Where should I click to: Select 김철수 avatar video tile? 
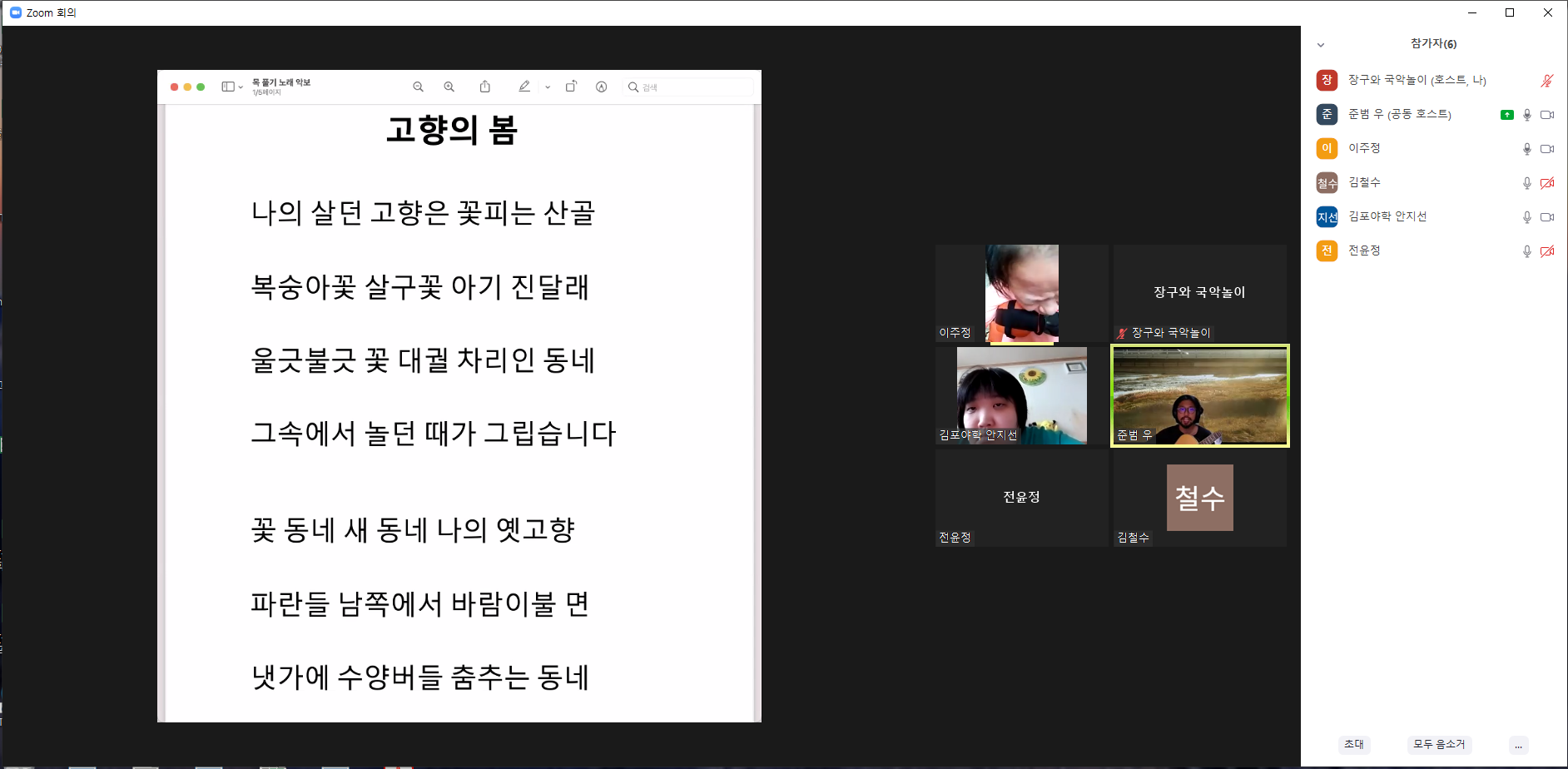(x=1200, y=498)
